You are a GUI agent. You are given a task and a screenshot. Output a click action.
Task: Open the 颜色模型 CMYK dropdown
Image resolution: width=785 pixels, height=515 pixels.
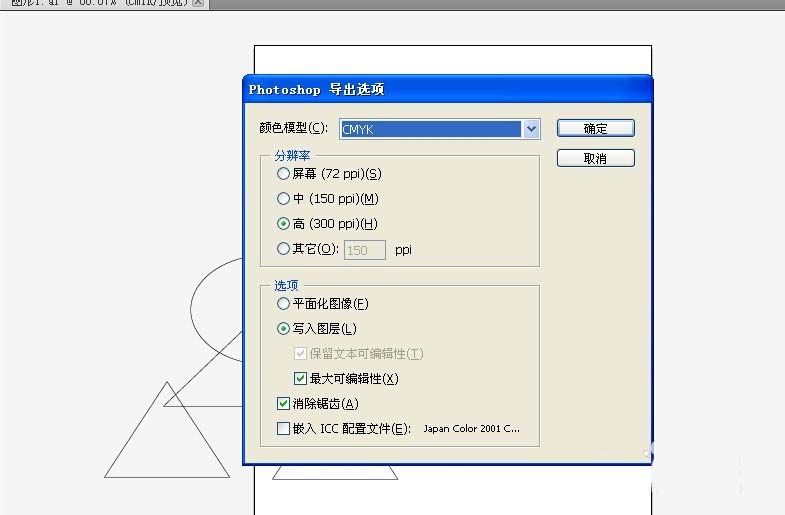[x=440, y=129]
